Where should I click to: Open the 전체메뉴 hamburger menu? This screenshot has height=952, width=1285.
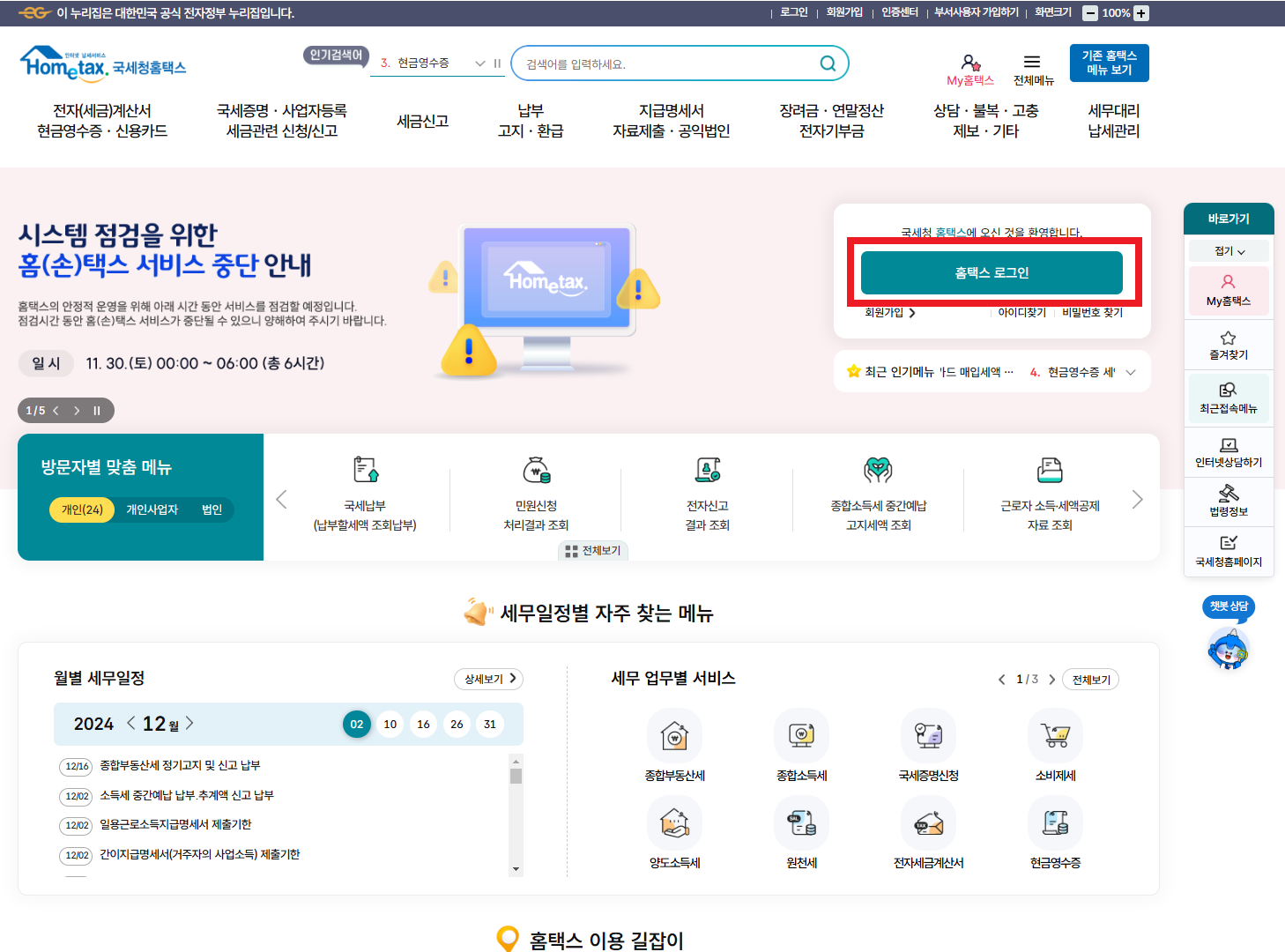click(1033, 70)
